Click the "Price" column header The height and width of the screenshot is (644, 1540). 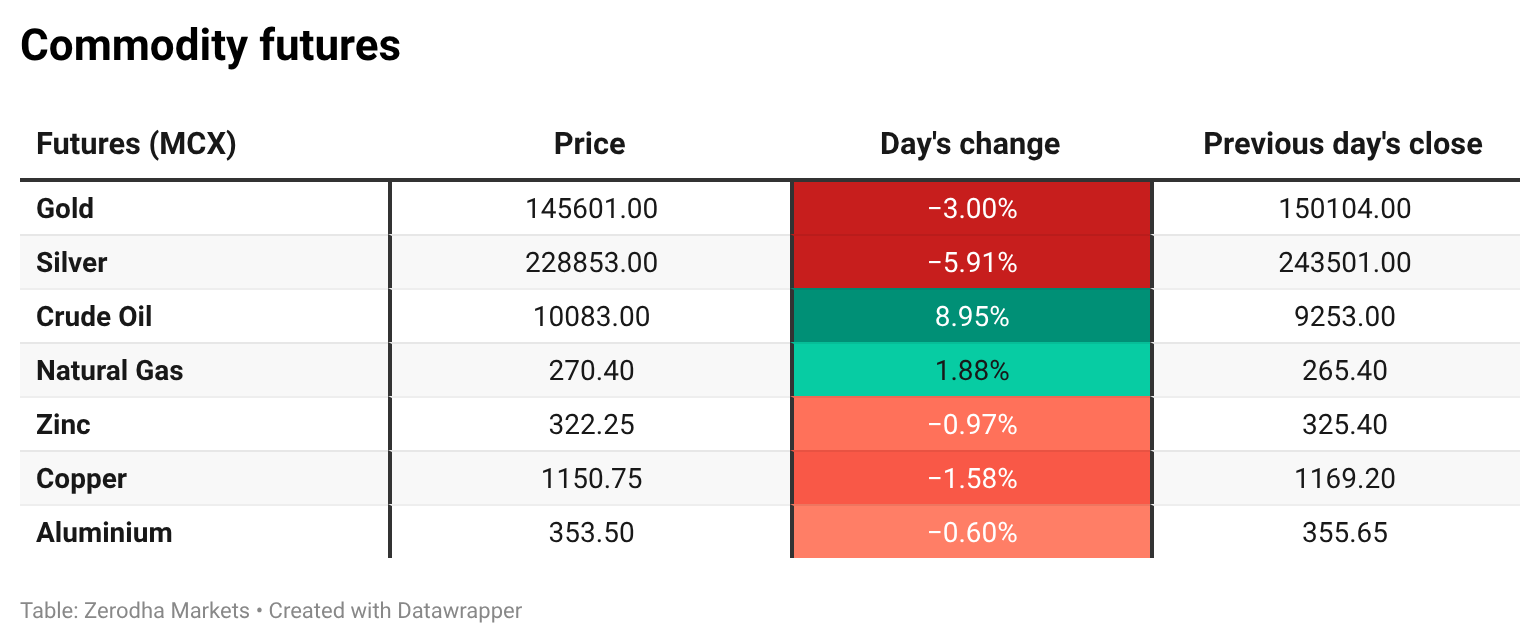point(590,144)
